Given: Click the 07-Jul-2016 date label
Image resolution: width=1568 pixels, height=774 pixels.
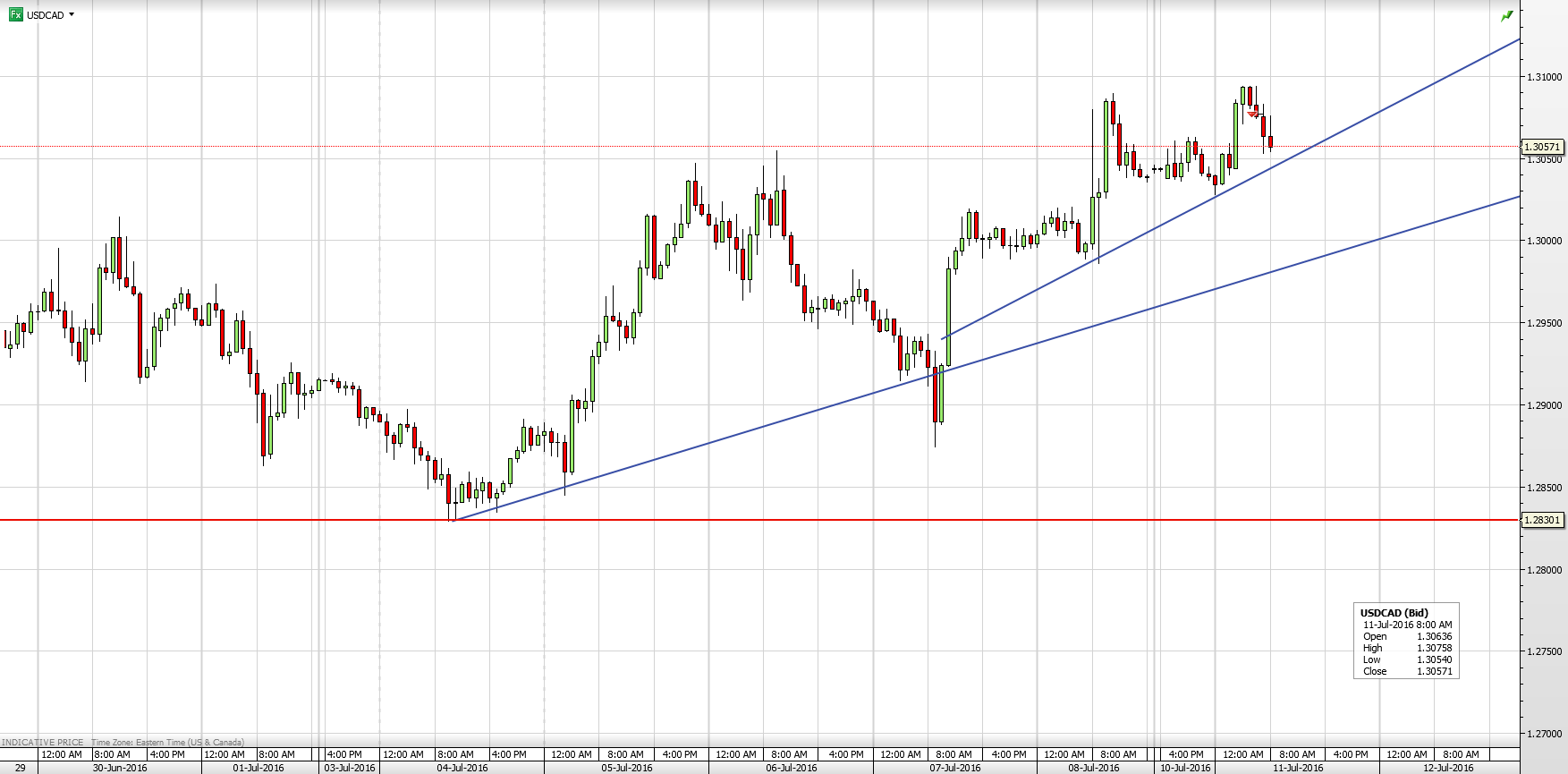Looking at the screenshot, I should point(955,768).
